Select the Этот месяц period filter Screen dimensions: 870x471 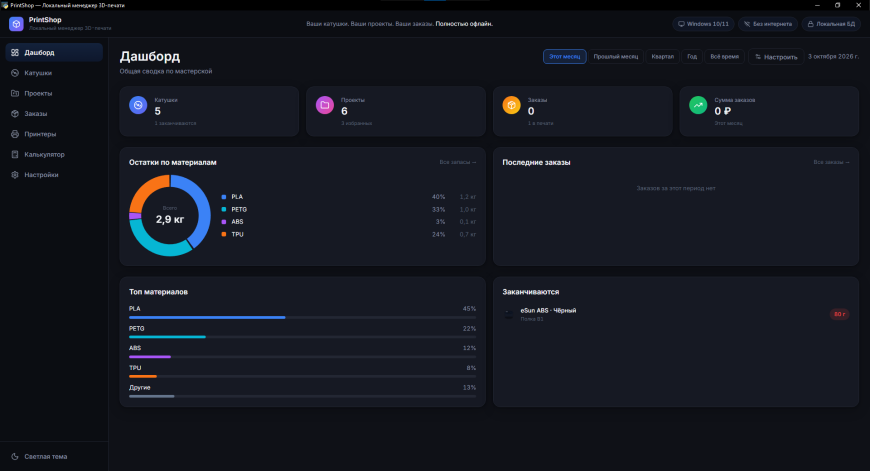coord(564,57)
